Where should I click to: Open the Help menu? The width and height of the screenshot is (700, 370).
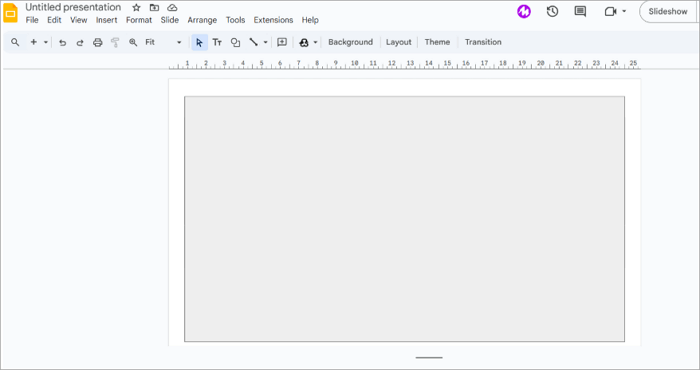(x=310, y=20)
